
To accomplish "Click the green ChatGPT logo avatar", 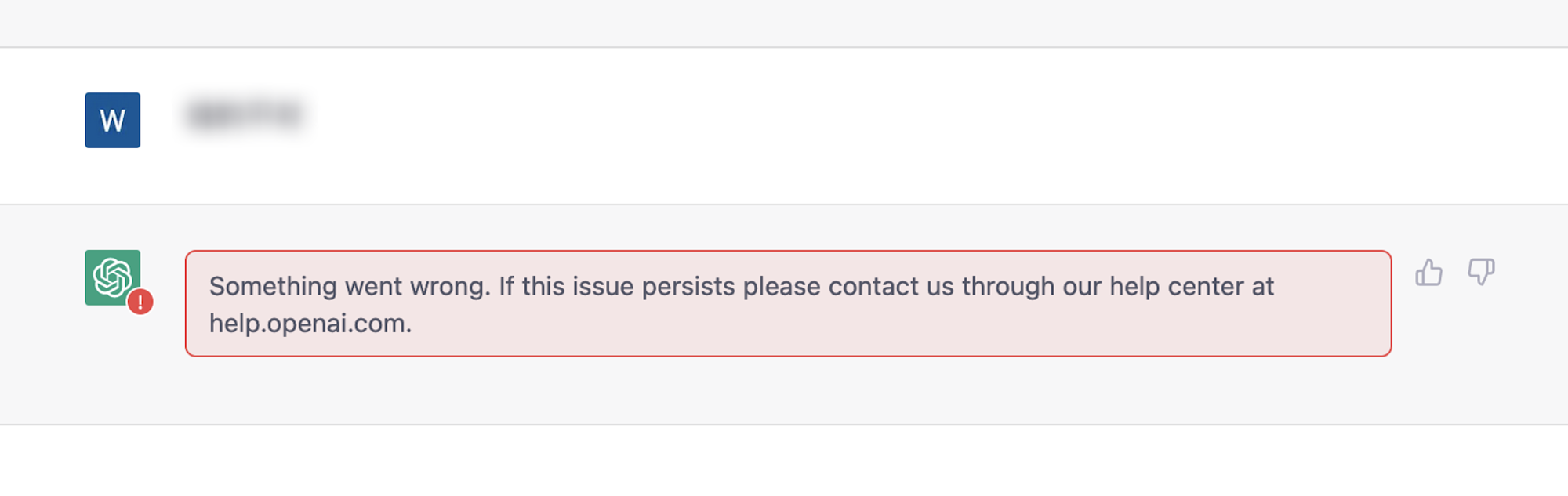I will (112, 277).
